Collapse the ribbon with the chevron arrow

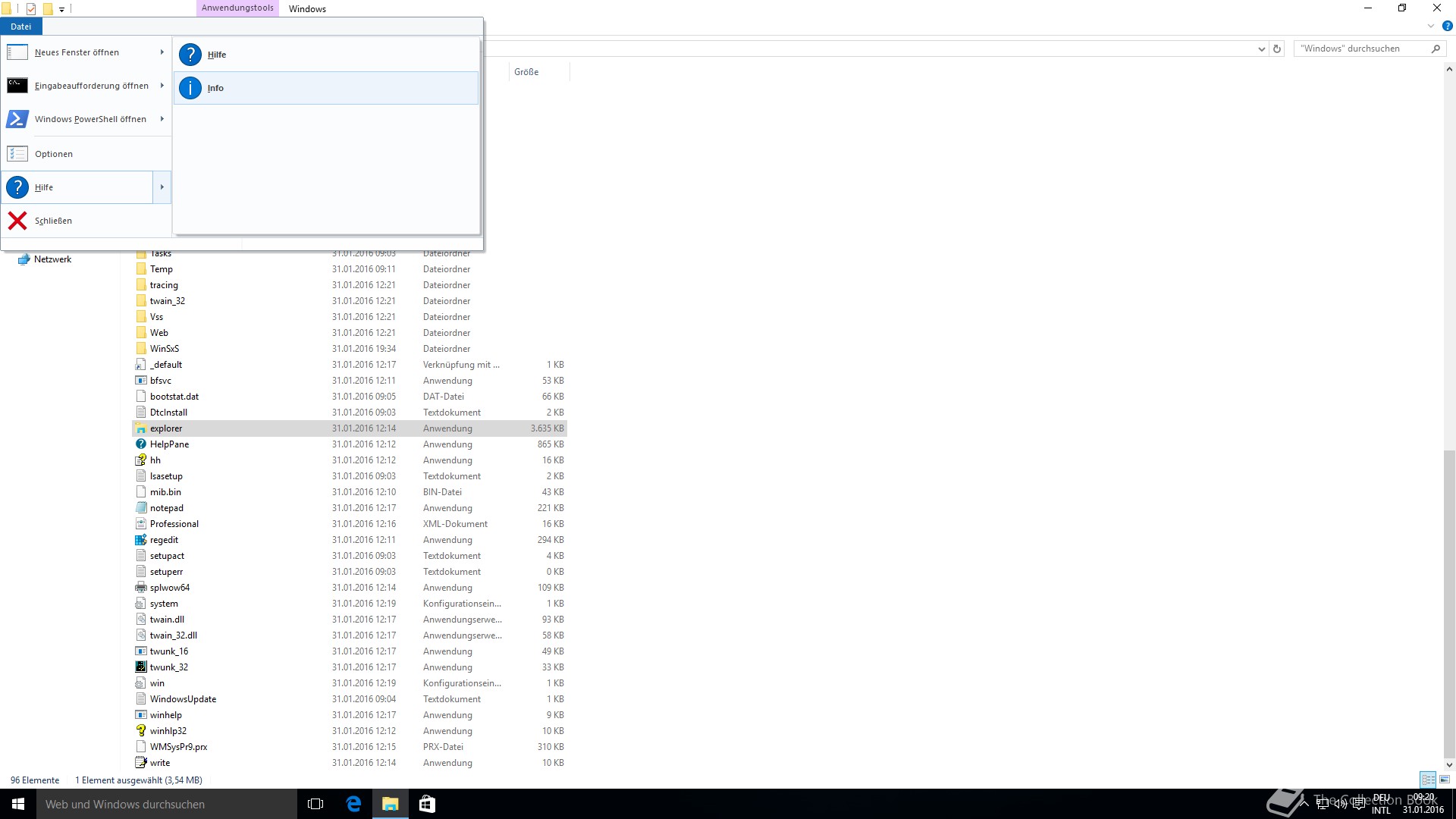coord(1431,26)
